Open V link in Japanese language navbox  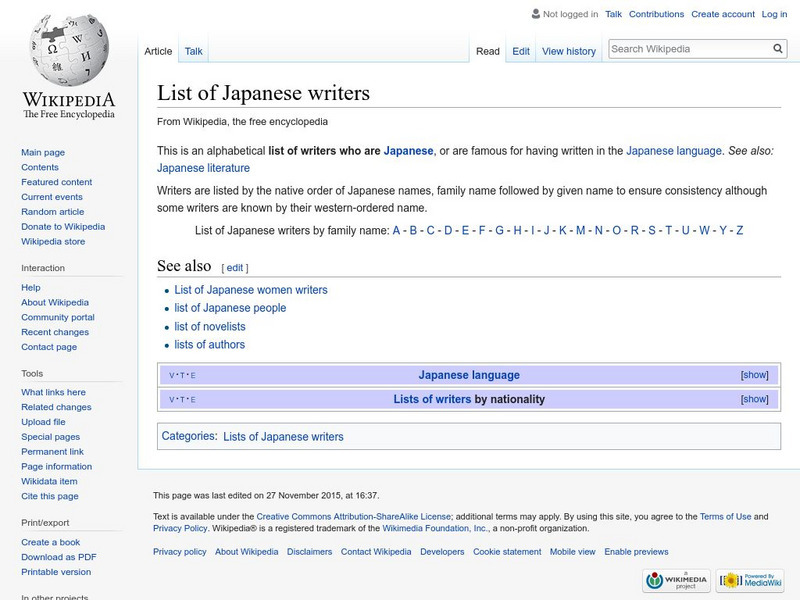(x=172, y=376)
